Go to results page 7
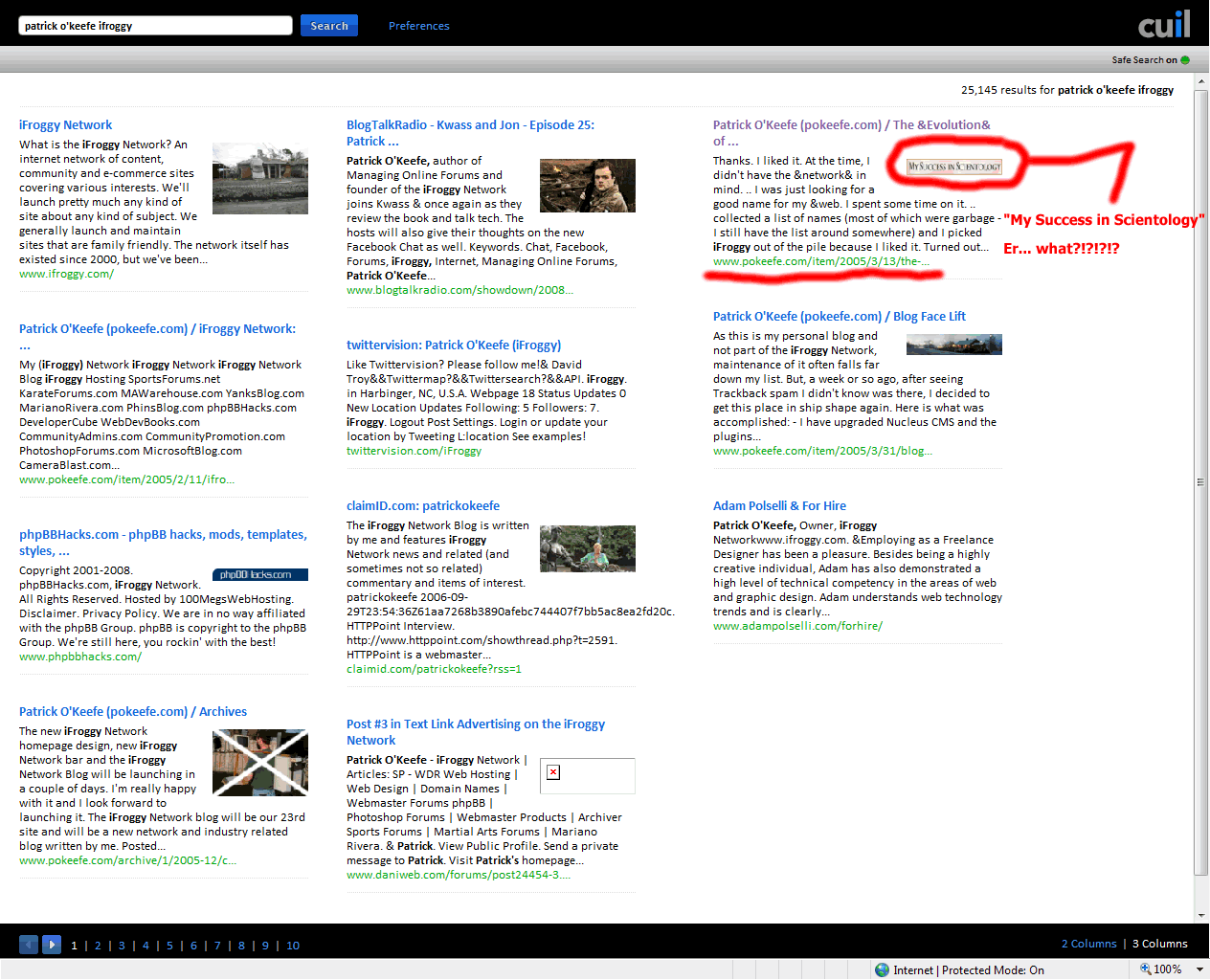Screen dimensions: 1210x980 pos(217,946)
